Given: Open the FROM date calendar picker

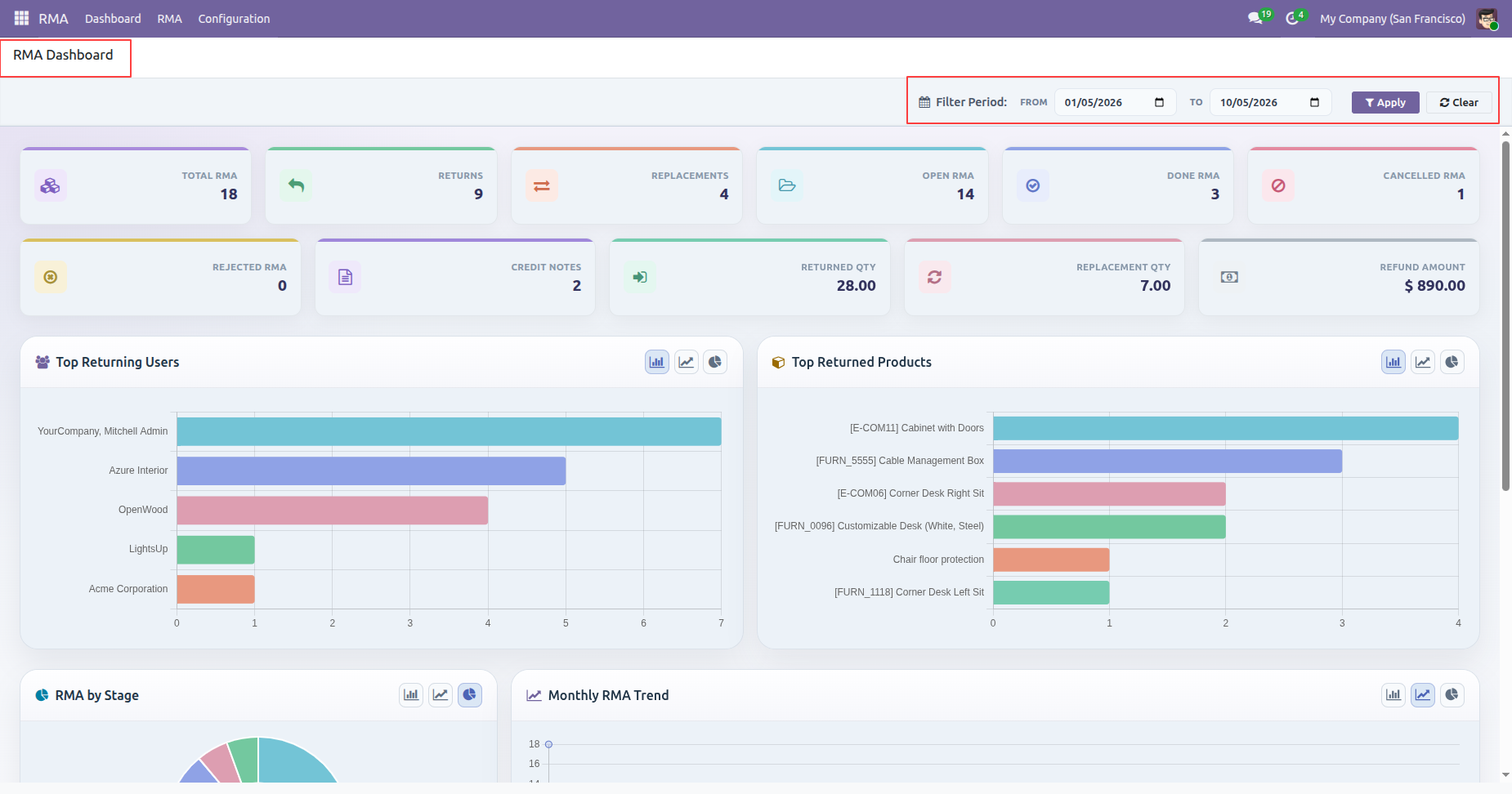Looking at the screenshot, I should tap(1159, 102).
